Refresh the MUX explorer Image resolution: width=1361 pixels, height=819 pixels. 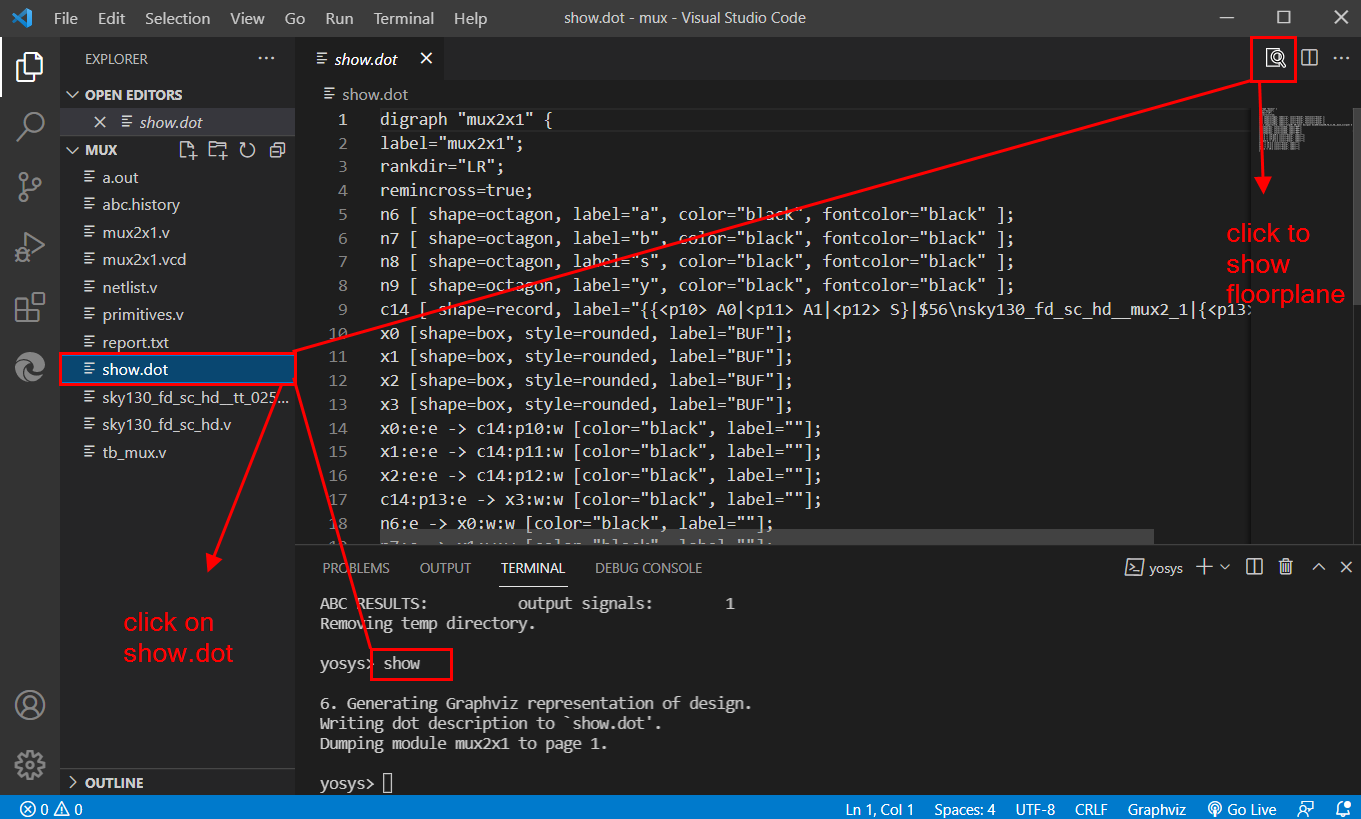tap(247, 150)
